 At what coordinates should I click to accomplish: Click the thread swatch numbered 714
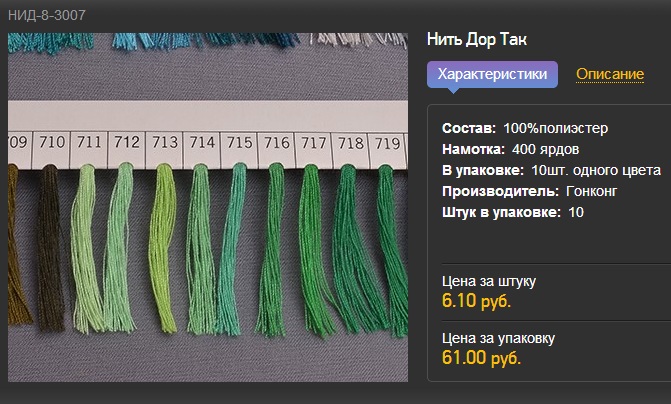200,249
